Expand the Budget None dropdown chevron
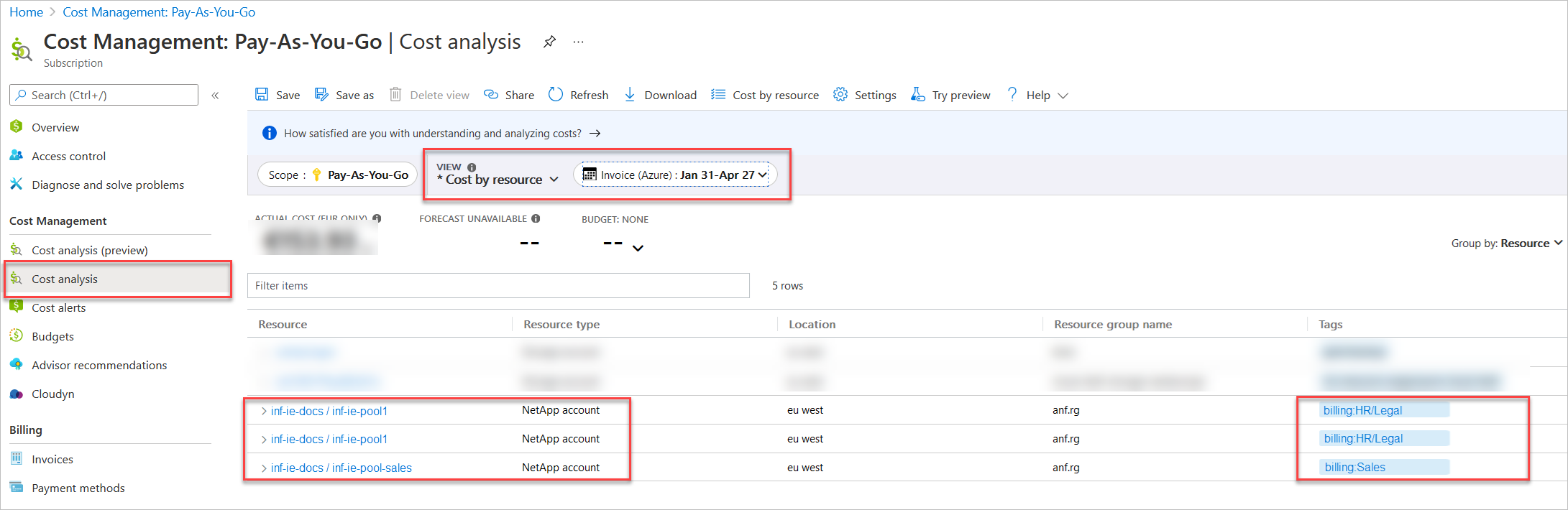The image size is (1568, 510). 638,249
